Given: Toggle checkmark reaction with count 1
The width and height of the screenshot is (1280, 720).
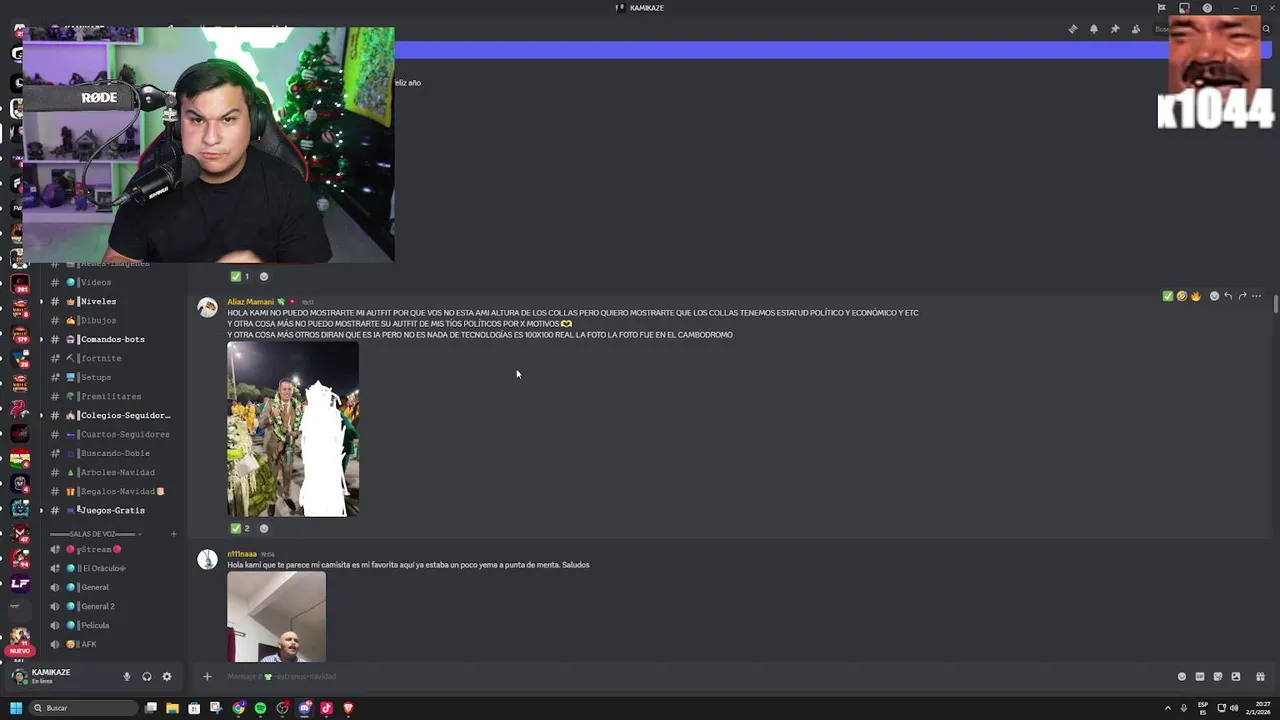Looking at the screenshot, I should tap(240, 276).
